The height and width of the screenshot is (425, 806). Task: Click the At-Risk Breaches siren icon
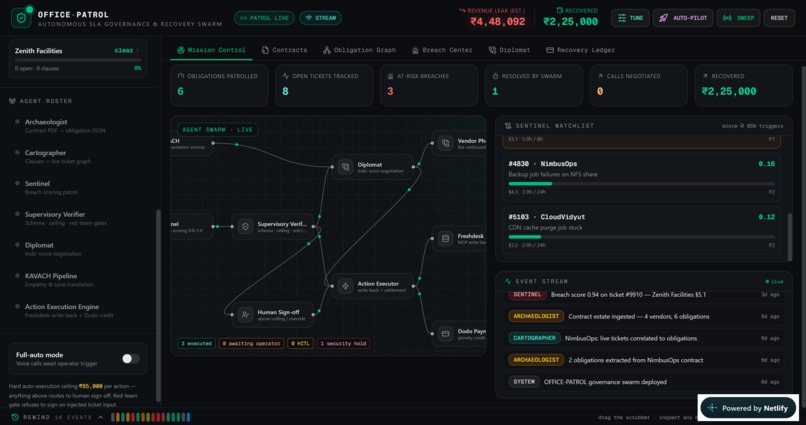pyautogui.click(x=391, y=76)
